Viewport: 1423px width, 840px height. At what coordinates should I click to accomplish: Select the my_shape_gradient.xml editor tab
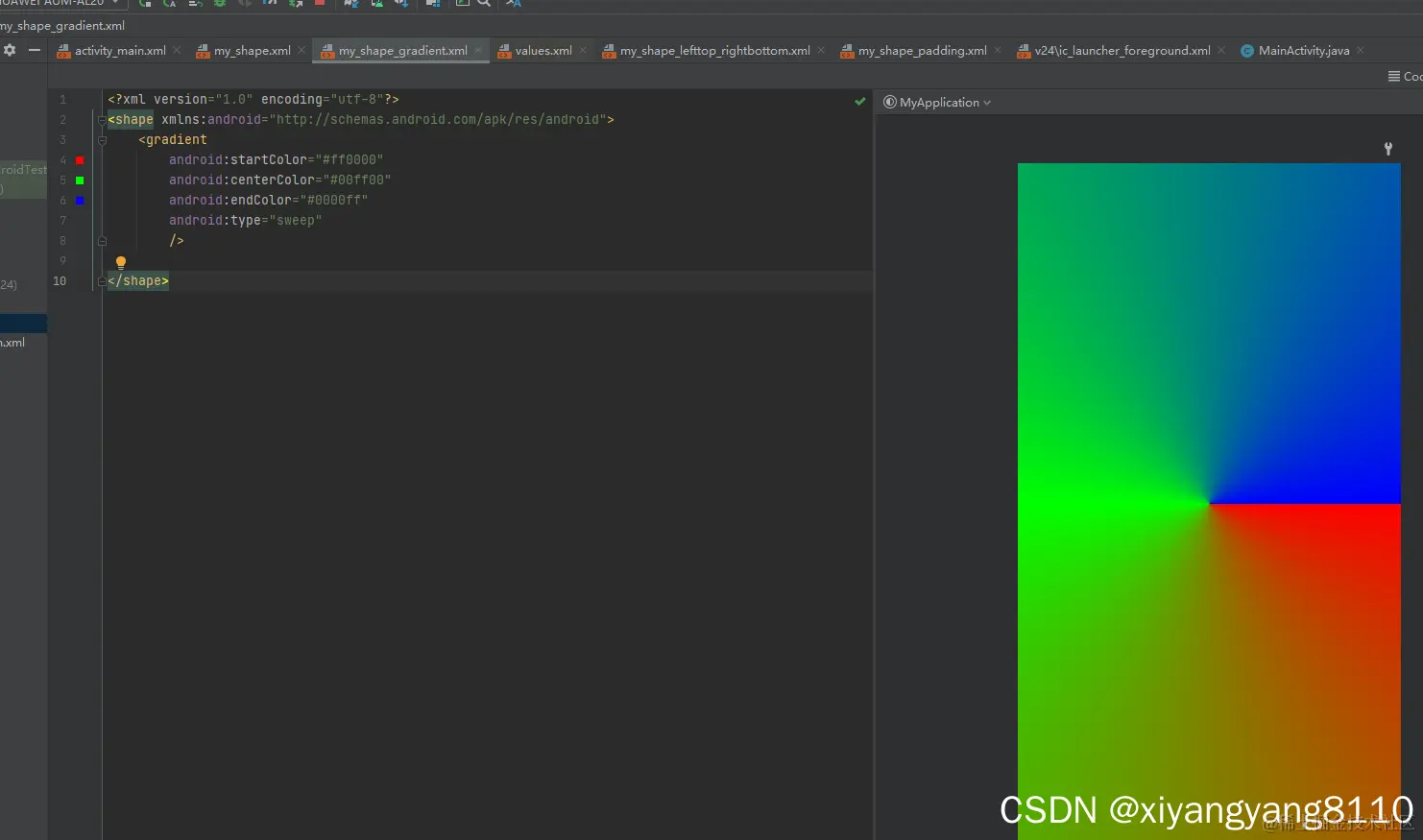(x=402, y=51)
